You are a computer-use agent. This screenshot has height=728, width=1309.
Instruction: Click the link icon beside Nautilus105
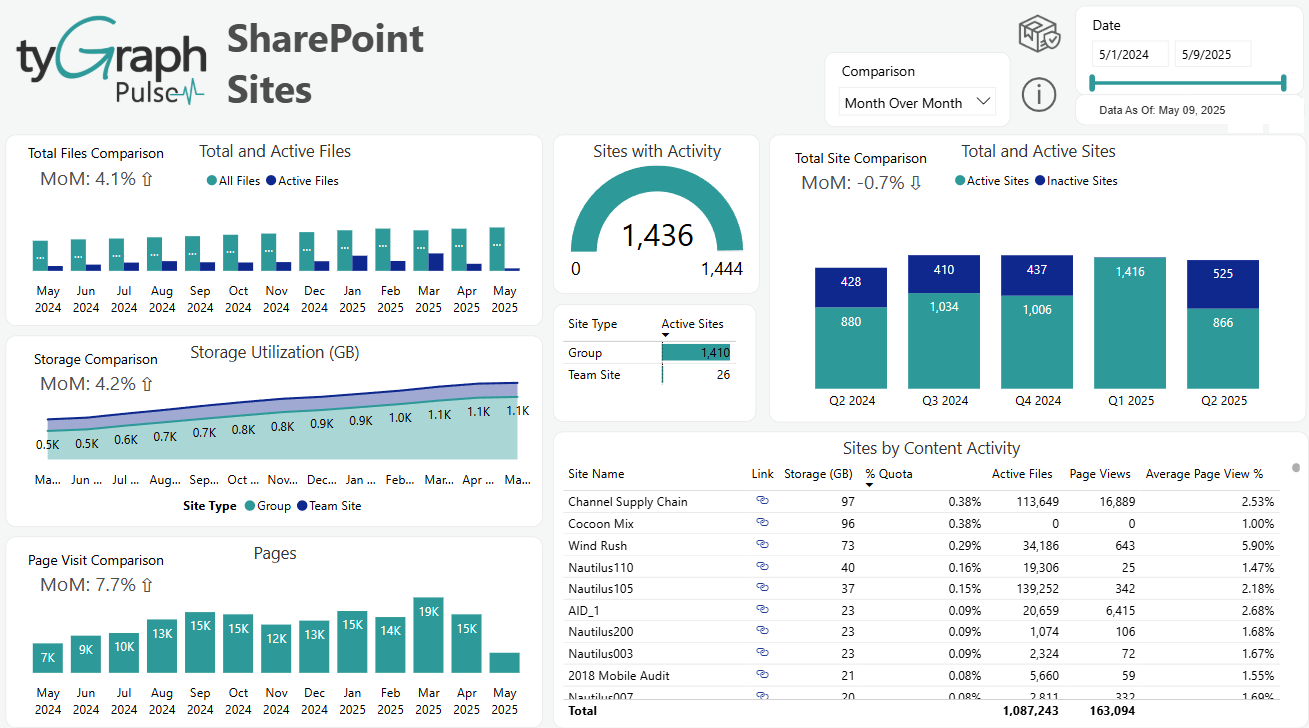click(x=762, y=588)
